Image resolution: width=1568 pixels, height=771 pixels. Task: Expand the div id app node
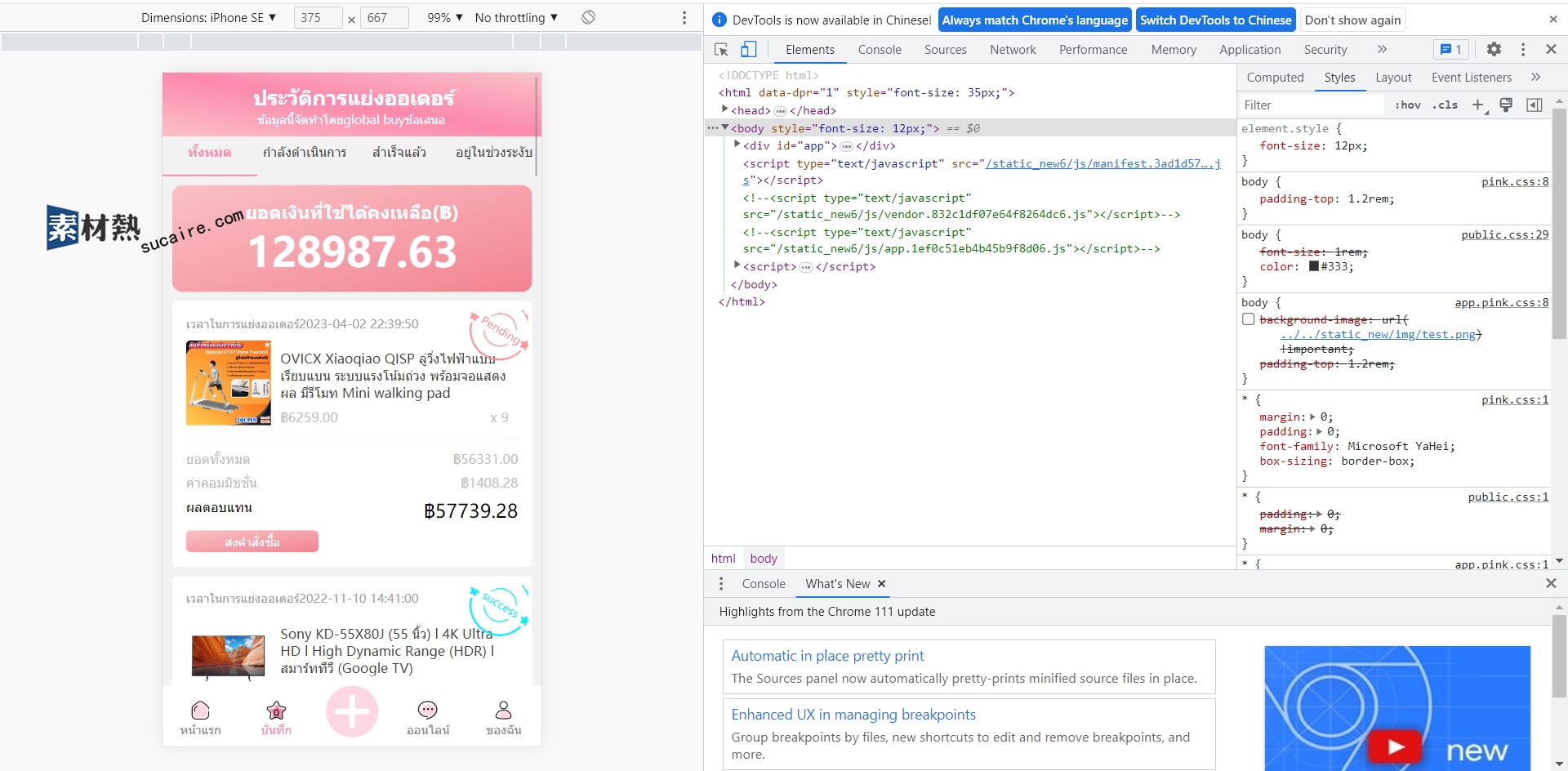[x=737, y=145]
